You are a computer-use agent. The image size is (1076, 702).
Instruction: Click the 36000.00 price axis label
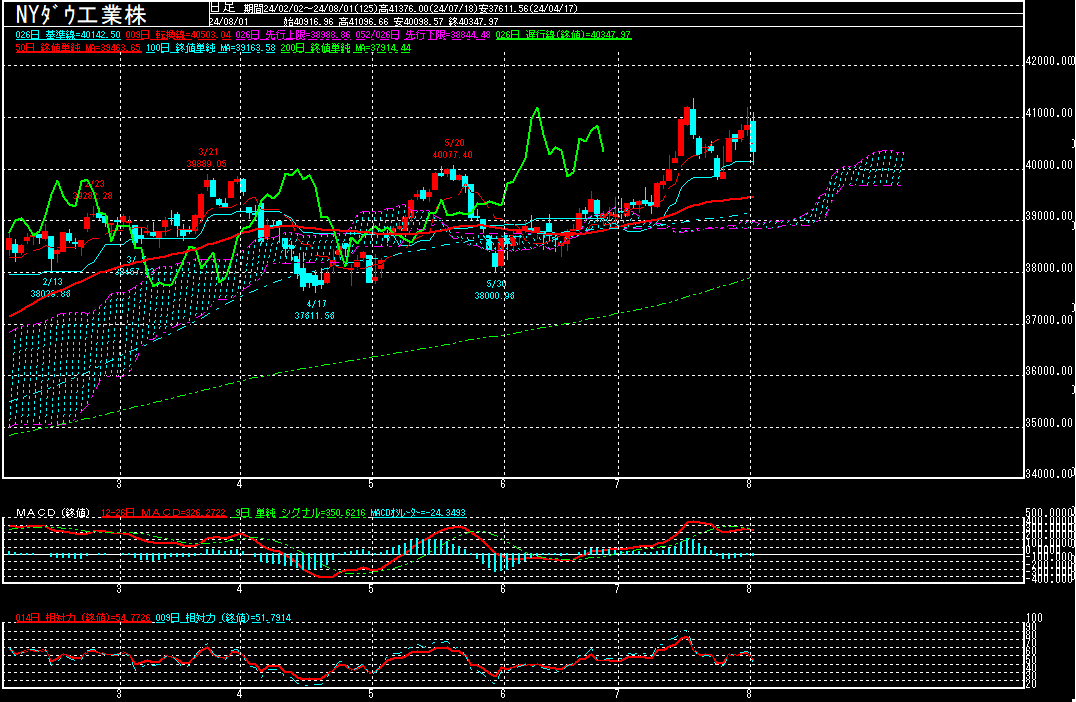pos(1049,371)
